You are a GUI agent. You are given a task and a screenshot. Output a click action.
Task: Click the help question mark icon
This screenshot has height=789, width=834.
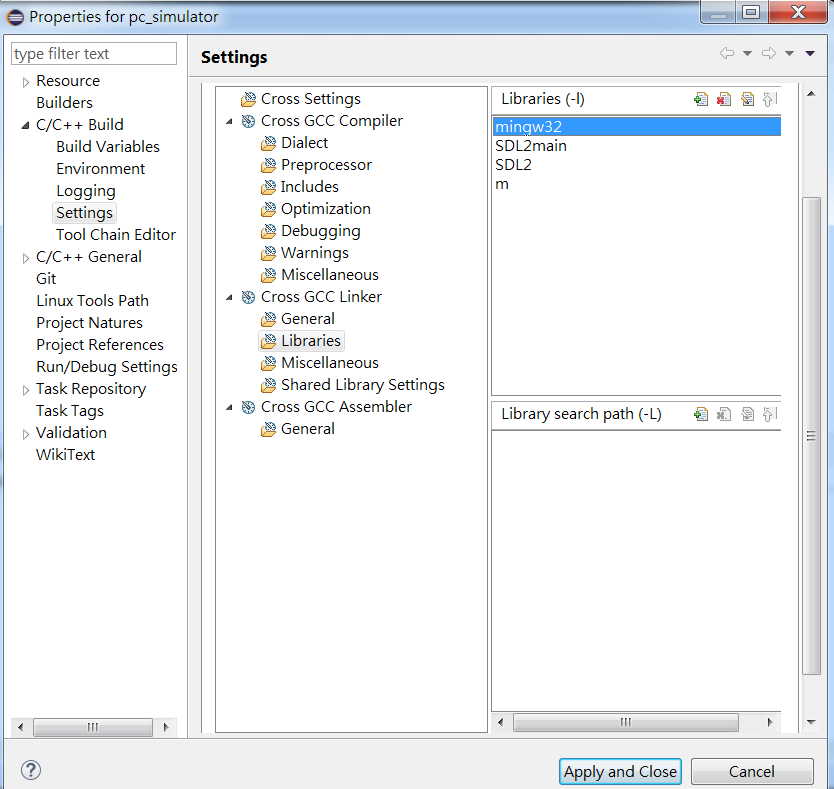pyautogui.click(x=31, y=770)
